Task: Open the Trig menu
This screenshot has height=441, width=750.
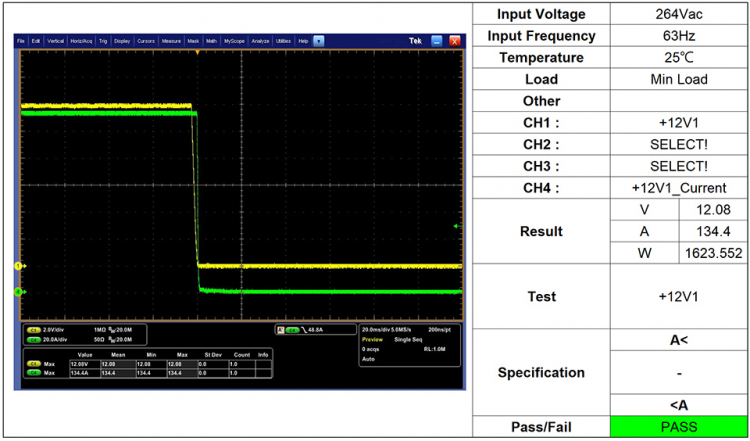Action: [x=101, y=41]
